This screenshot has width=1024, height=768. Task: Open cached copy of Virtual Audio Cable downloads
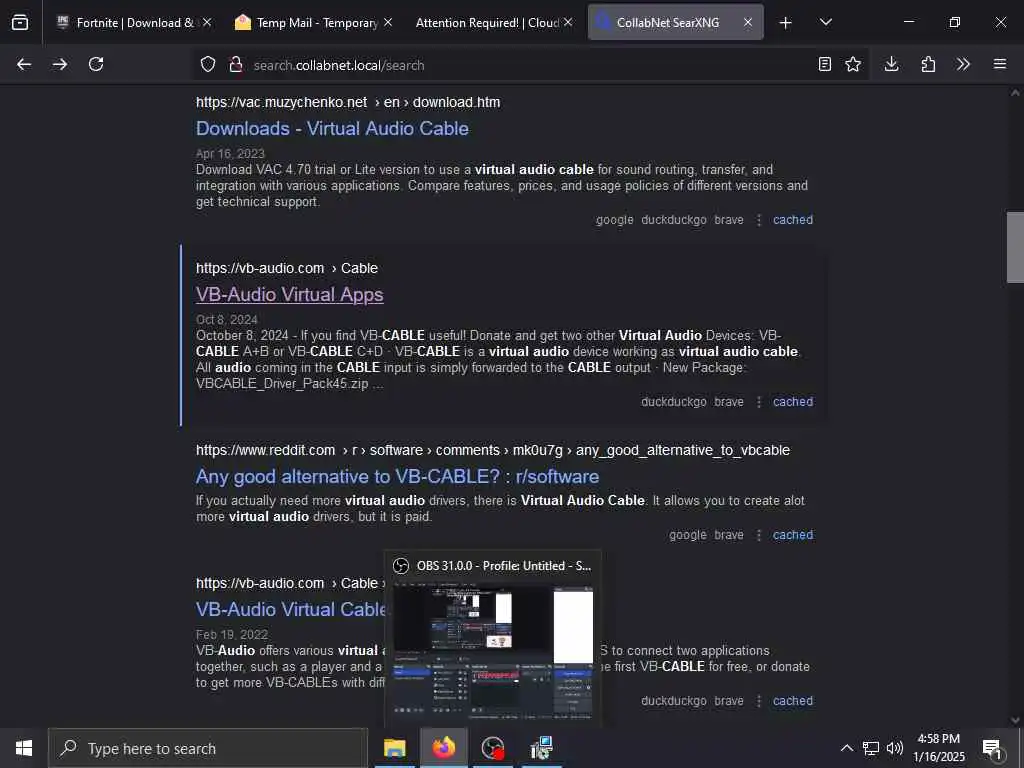point(793,220)
